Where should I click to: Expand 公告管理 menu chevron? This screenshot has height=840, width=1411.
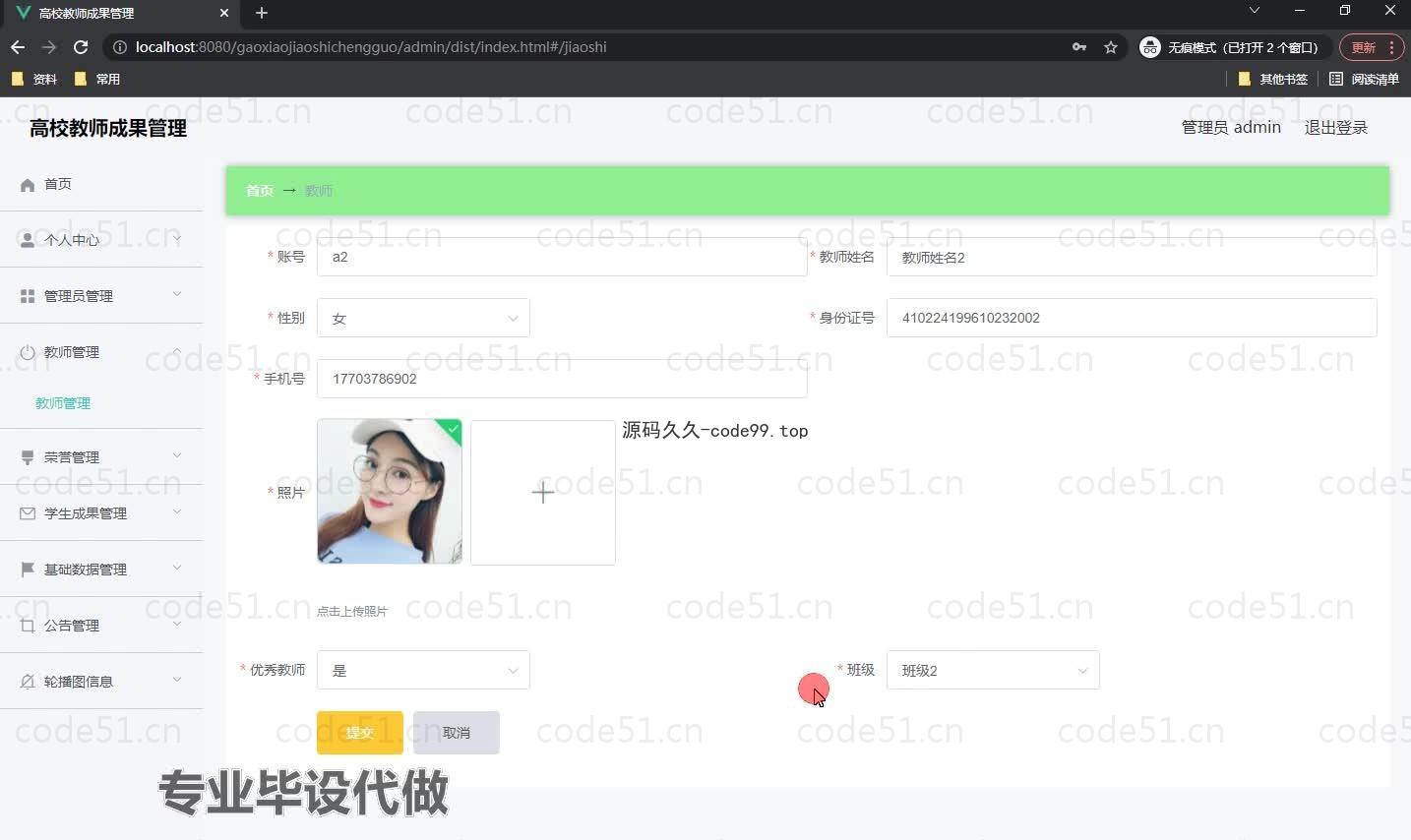pyautogui.click(x=177, y=624)
